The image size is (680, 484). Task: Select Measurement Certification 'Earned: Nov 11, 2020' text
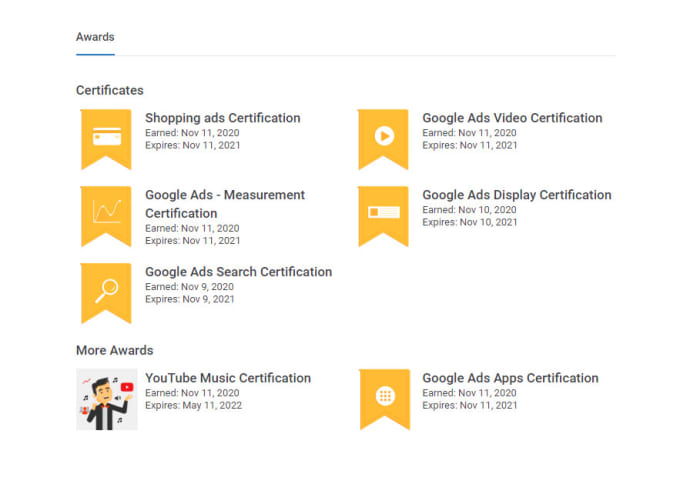pos(192,228)
